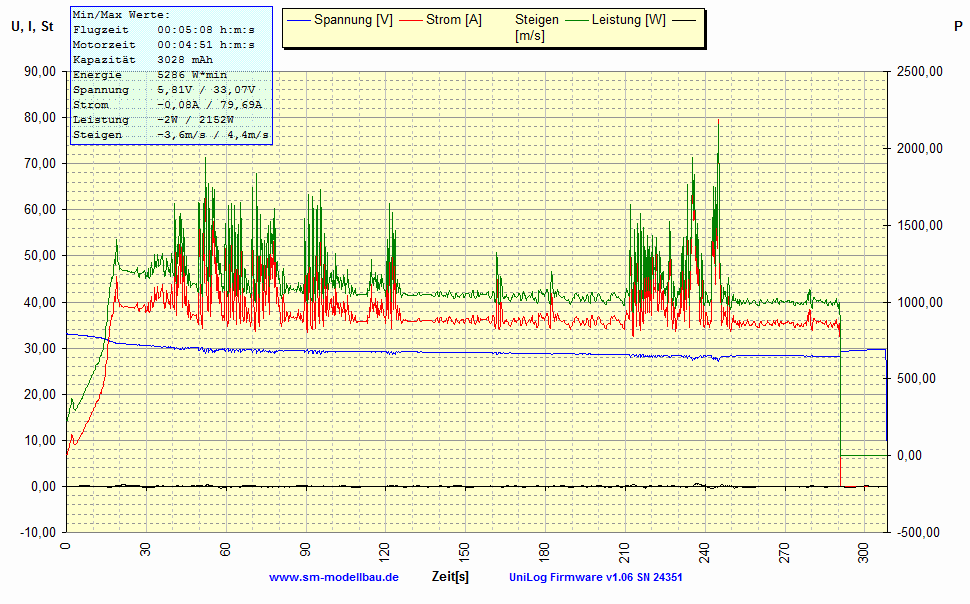970x604 pixels.
Task: Select the Min/Max Werte heading
Action: [121, 14]
